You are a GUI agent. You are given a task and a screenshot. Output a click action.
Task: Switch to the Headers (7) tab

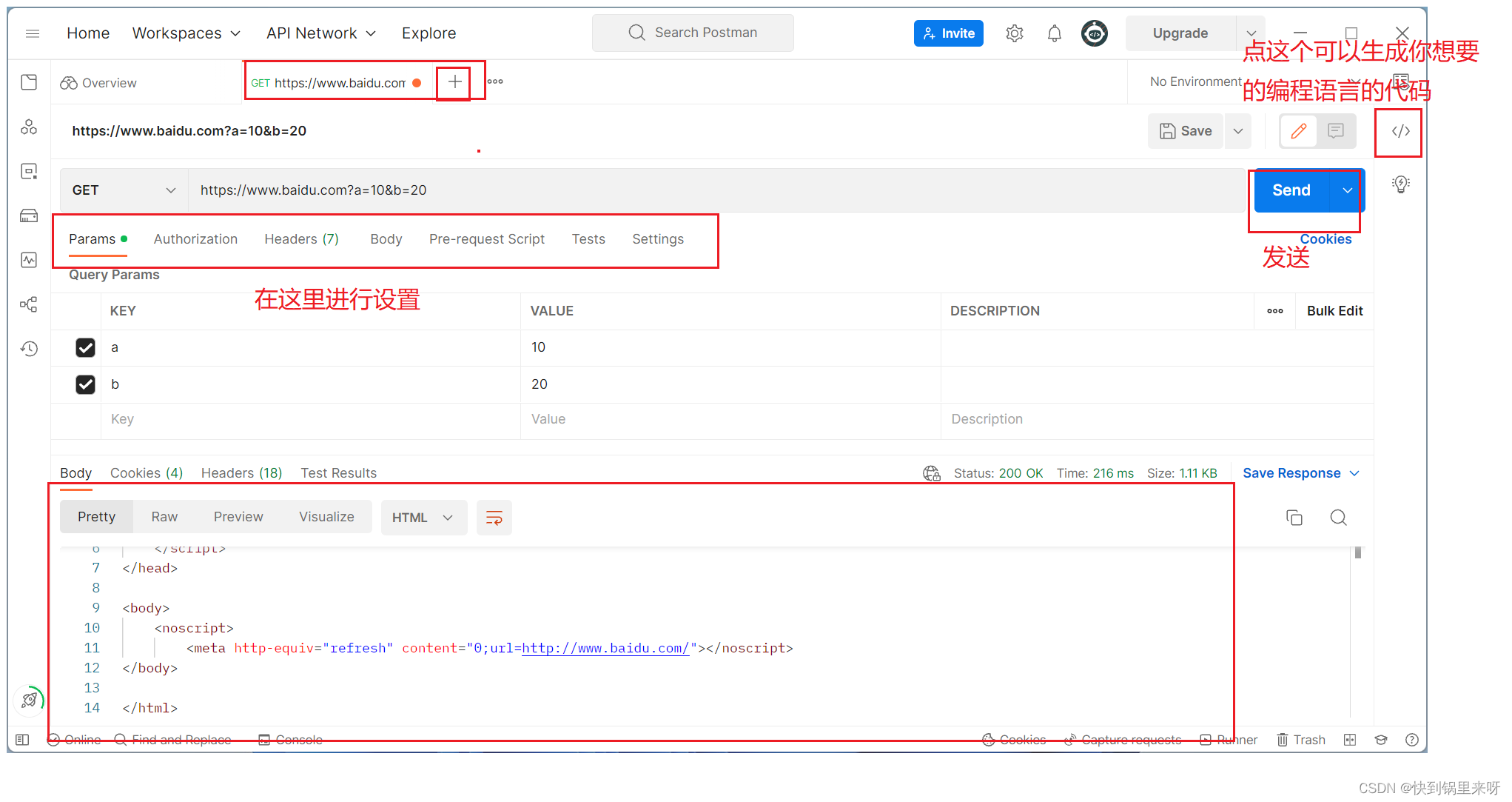301,239
